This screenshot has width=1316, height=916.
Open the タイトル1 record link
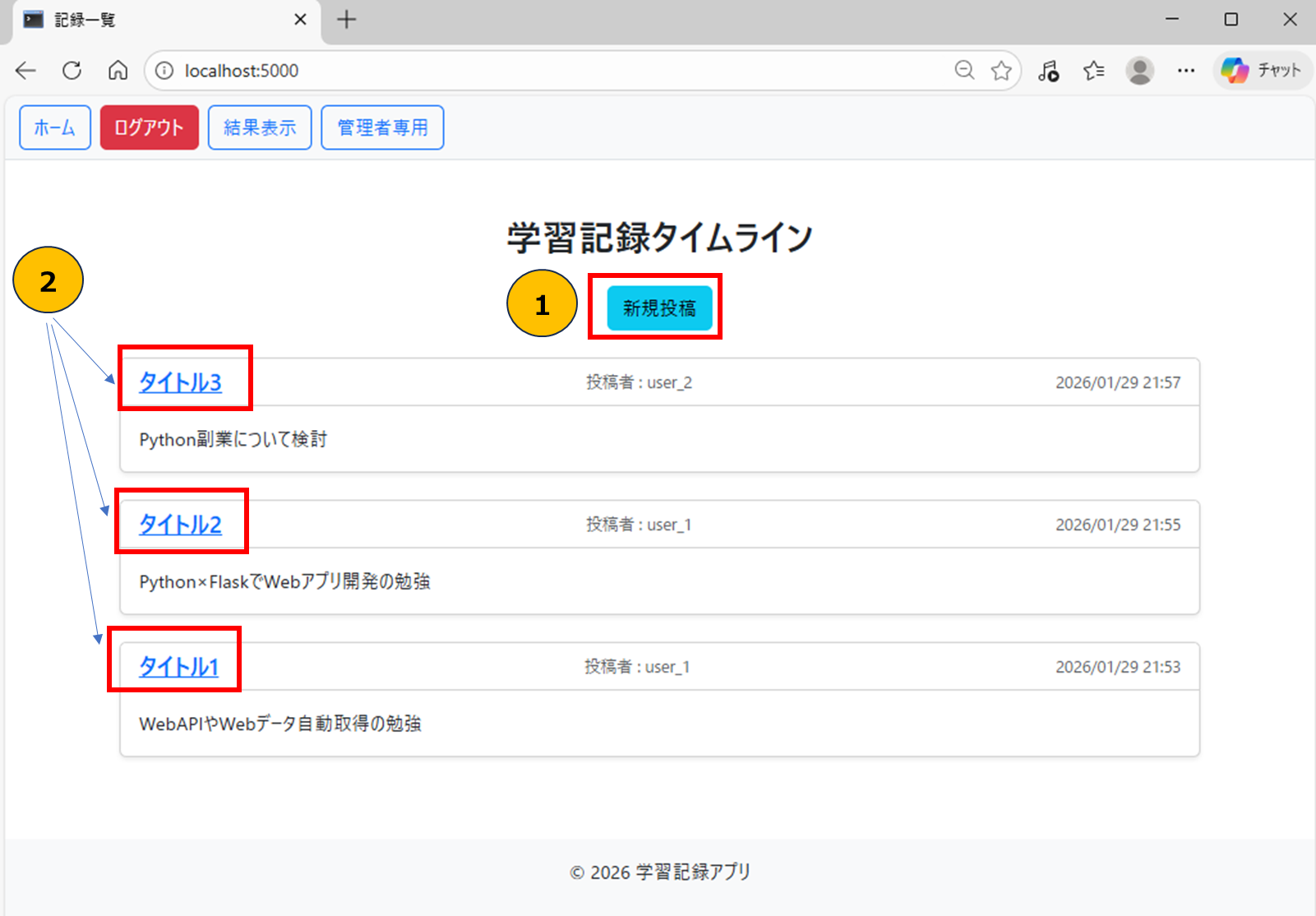pos(178,667)
